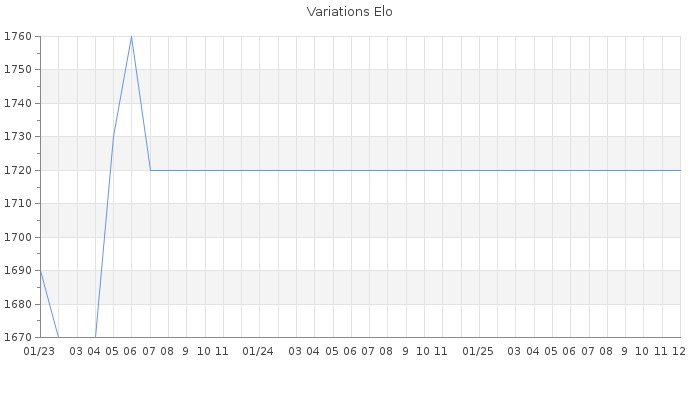Click the 1760 y-axis label
Screen dimensions: 700x400
tap(18, 37)
